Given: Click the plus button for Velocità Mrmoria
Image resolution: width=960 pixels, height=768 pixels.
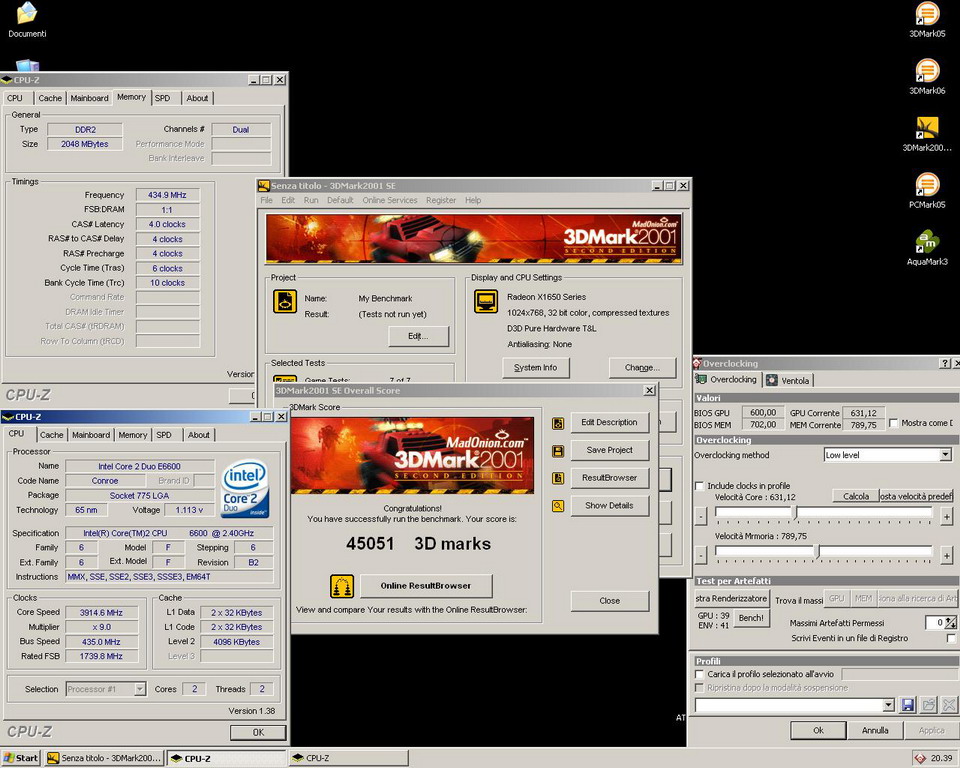Looking at the screenshot, I should 947,555.
